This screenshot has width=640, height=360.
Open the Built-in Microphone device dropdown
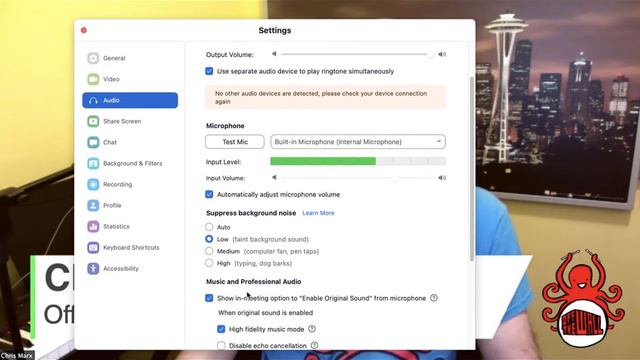click(x=358, y=142)
